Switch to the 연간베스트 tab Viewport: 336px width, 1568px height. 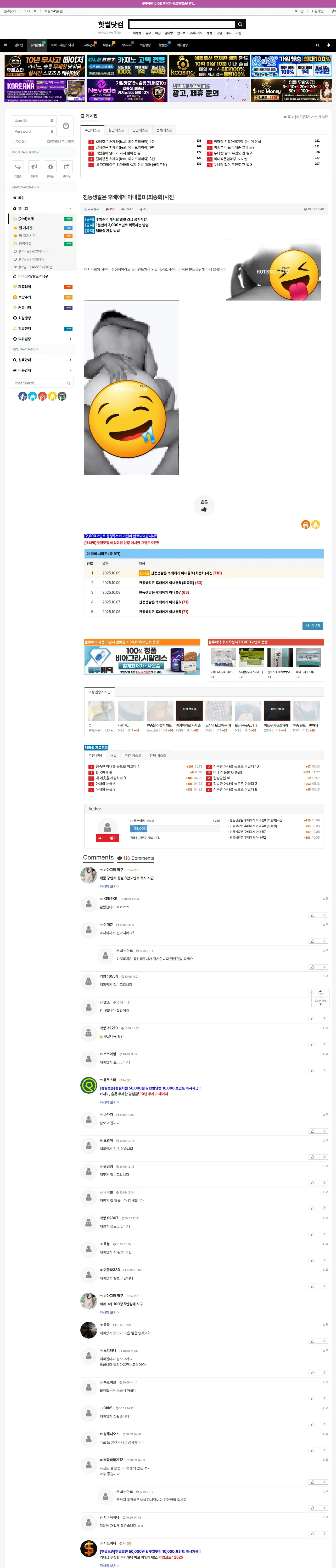coord(140,130)
